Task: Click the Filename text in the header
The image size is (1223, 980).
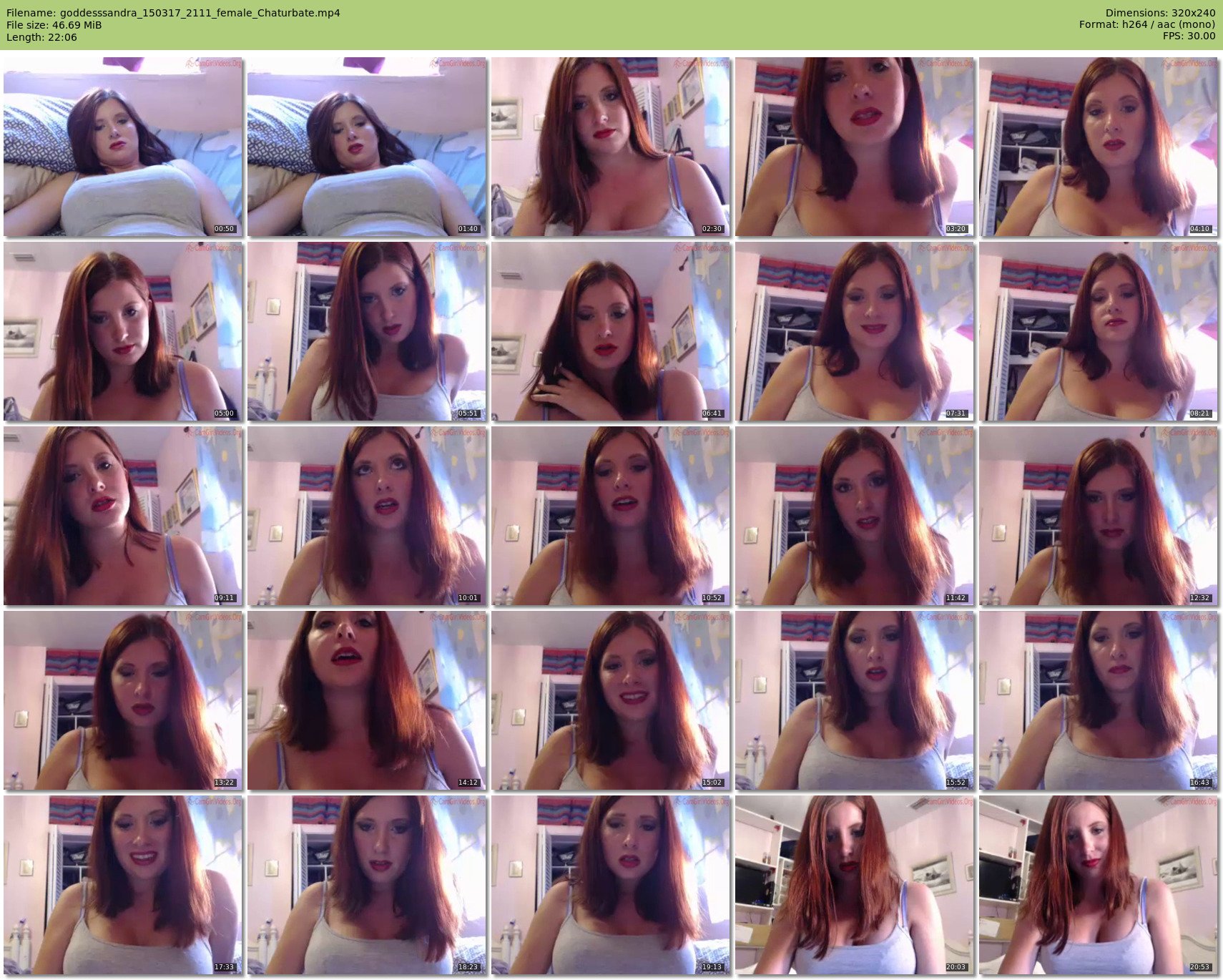Action: click(x=173, y=13)
